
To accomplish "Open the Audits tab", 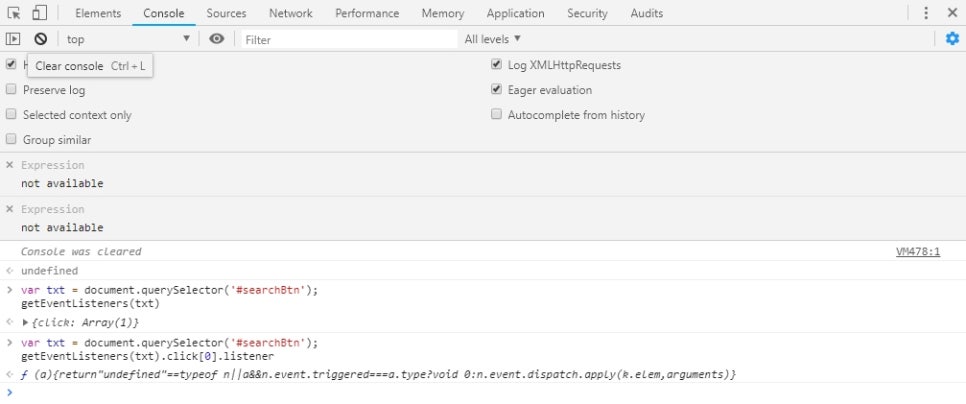I will tap(647, 13).
